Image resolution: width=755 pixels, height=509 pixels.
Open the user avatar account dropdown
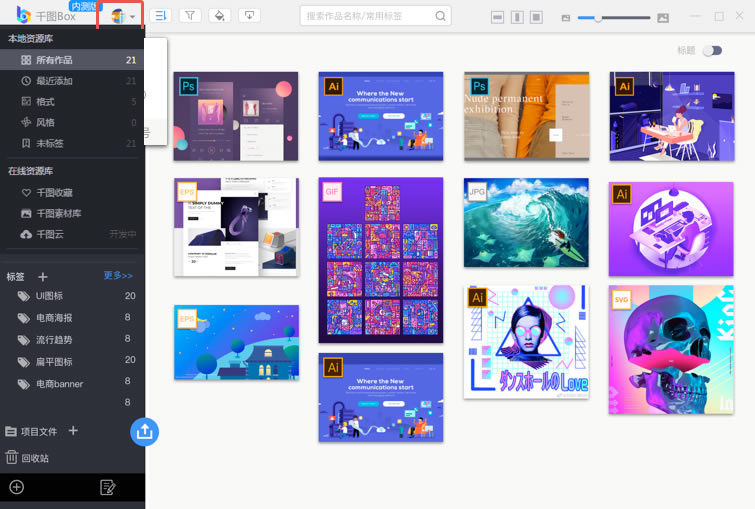122,16
